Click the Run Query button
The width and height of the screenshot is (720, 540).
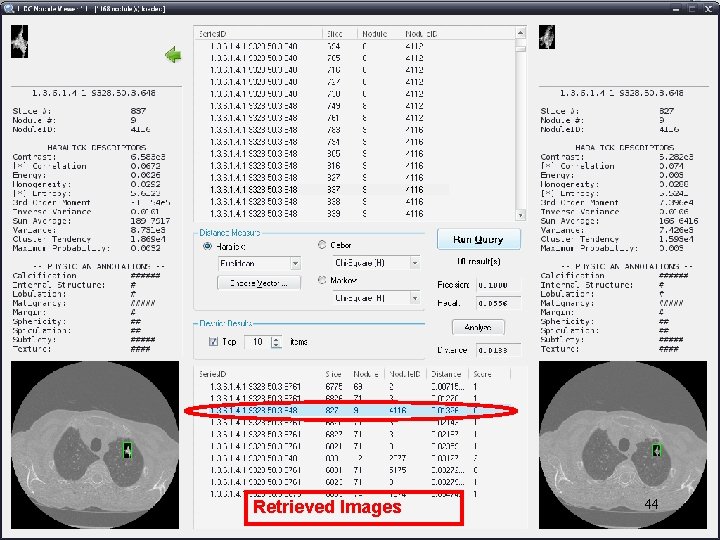[478, 239]
